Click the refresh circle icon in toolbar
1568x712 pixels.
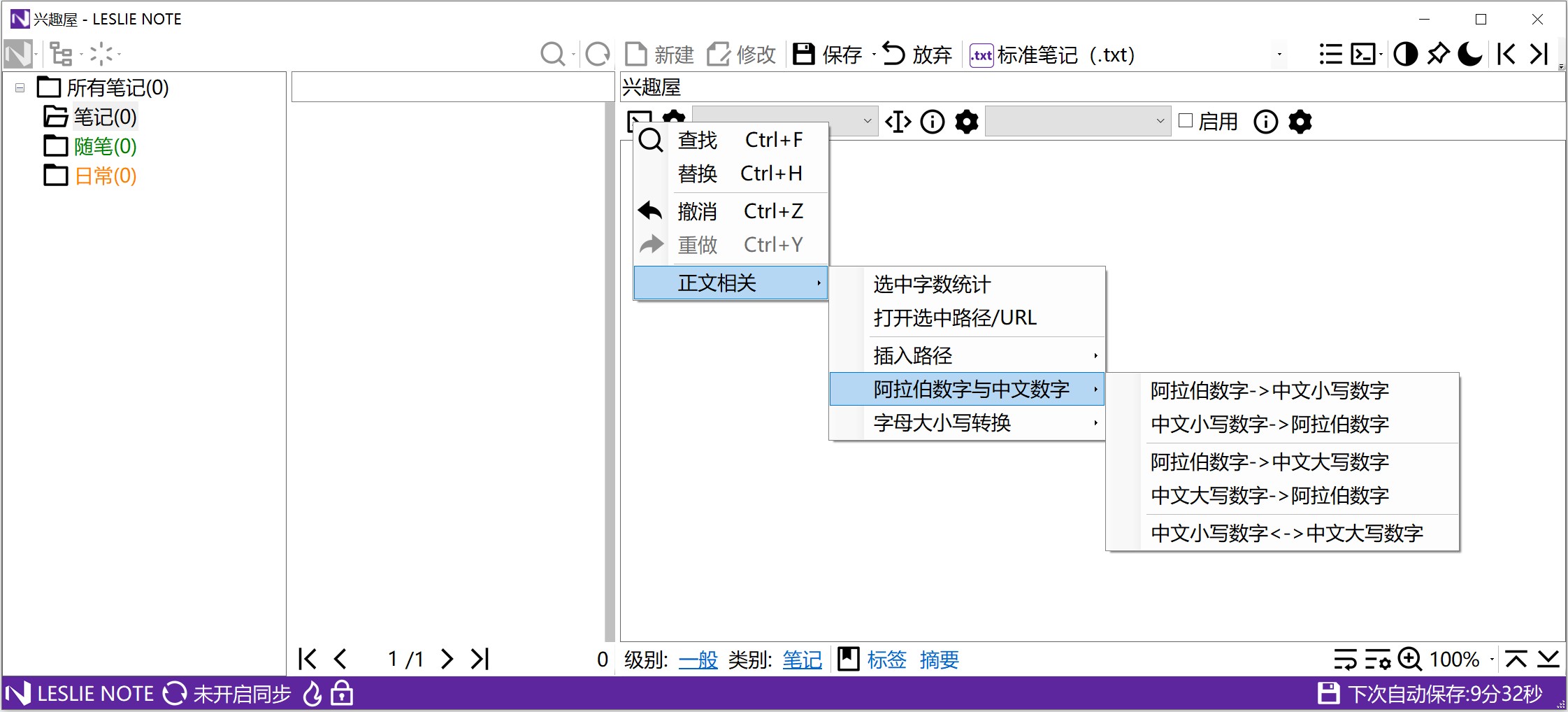(598, 55)
